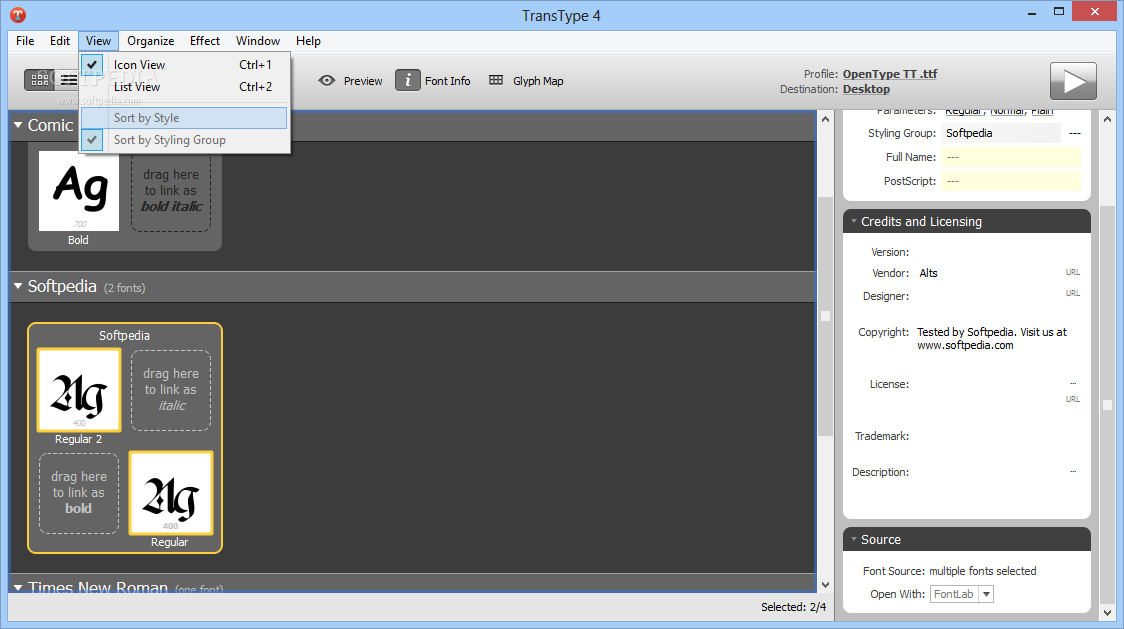The image size is (1124, 629).
Task: Click the License URL button
Action: click(x=1072, y=399)
